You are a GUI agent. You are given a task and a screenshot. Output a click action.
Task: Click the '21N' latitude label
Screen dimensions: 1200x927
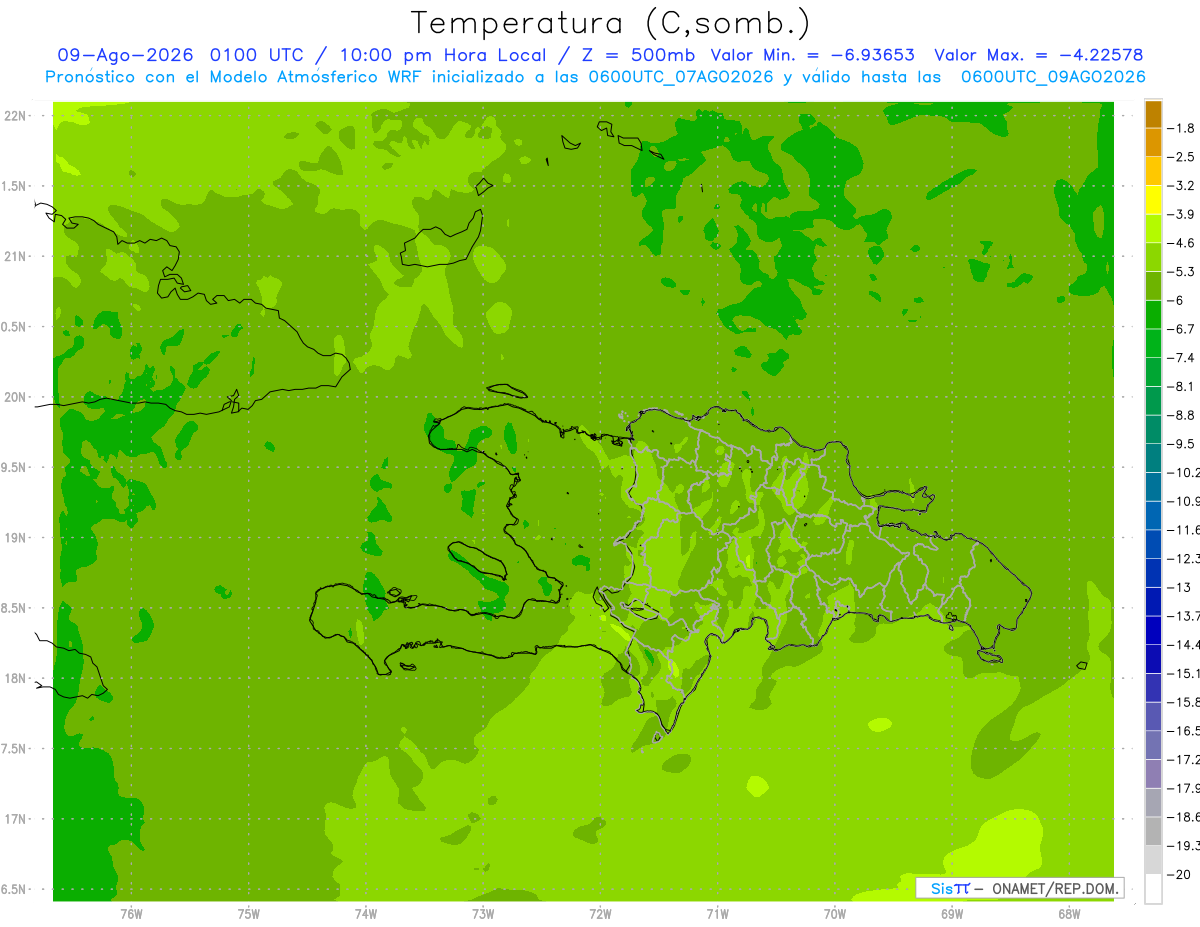pos(14,257)
